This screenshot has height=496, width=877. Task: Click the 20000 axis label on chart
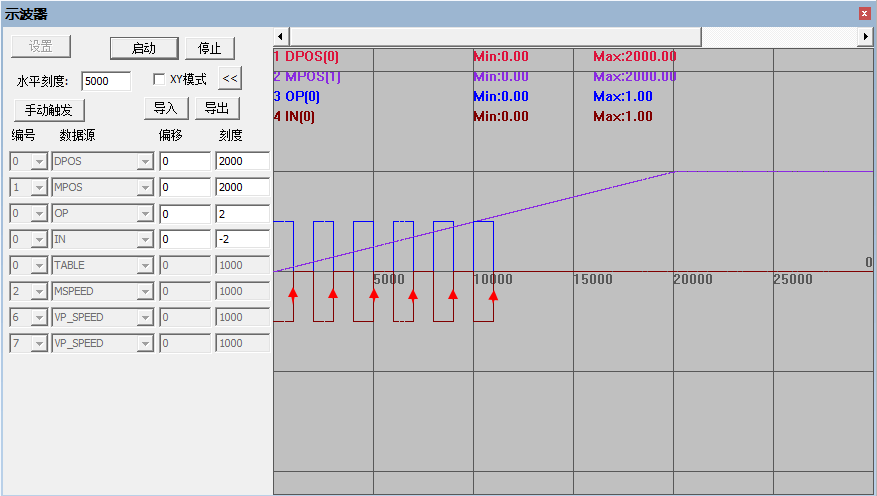coord(693,279)
